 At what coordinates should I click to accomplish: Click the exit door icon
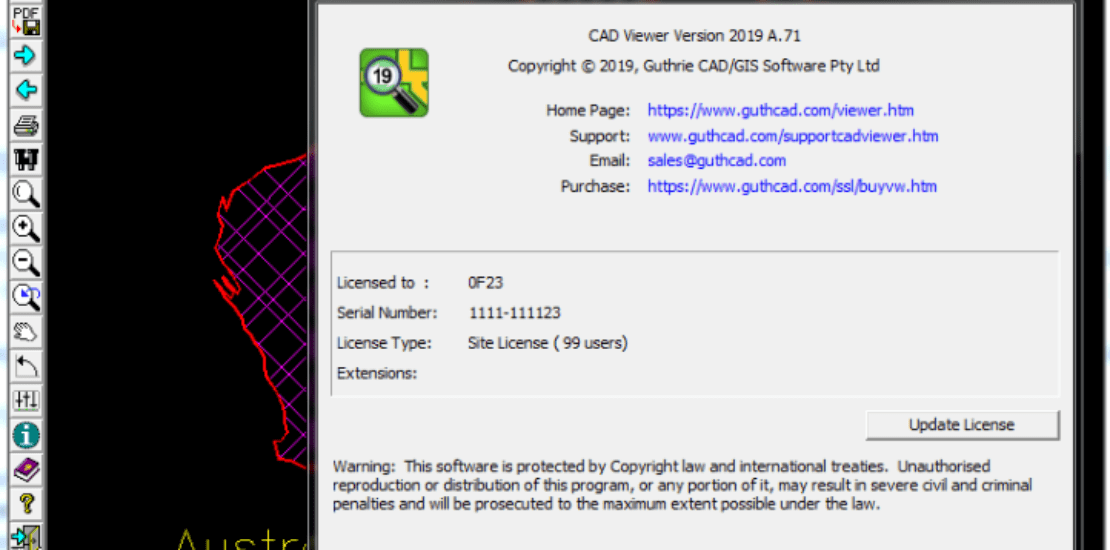(x=26, y=537)
